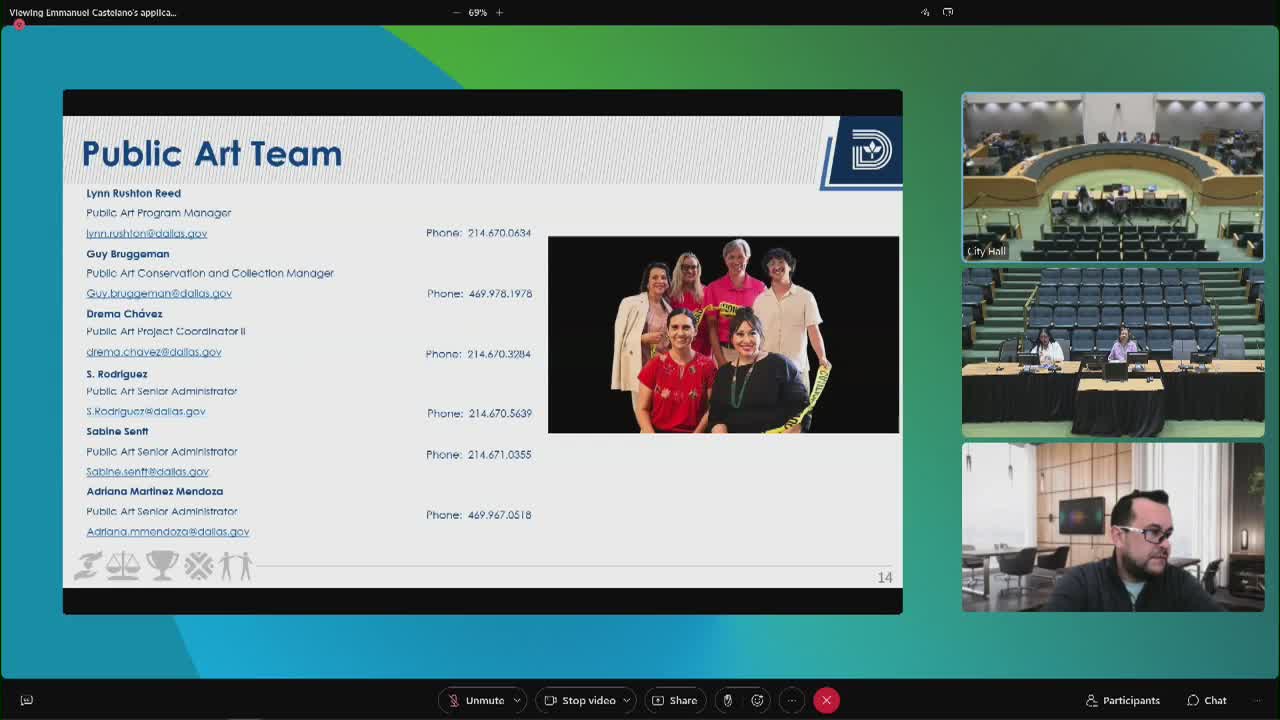Open the lynn.rushton@dallas.gov email link
Screen dimensions: 1280x720
(x=147, y=233)
